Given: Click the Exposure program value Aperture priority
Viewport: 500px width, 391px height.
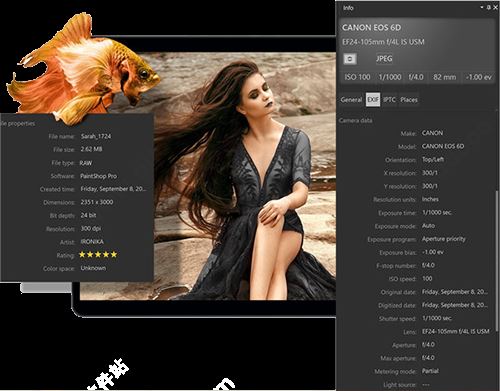Looking at the screenshot, I should point(444,239).
